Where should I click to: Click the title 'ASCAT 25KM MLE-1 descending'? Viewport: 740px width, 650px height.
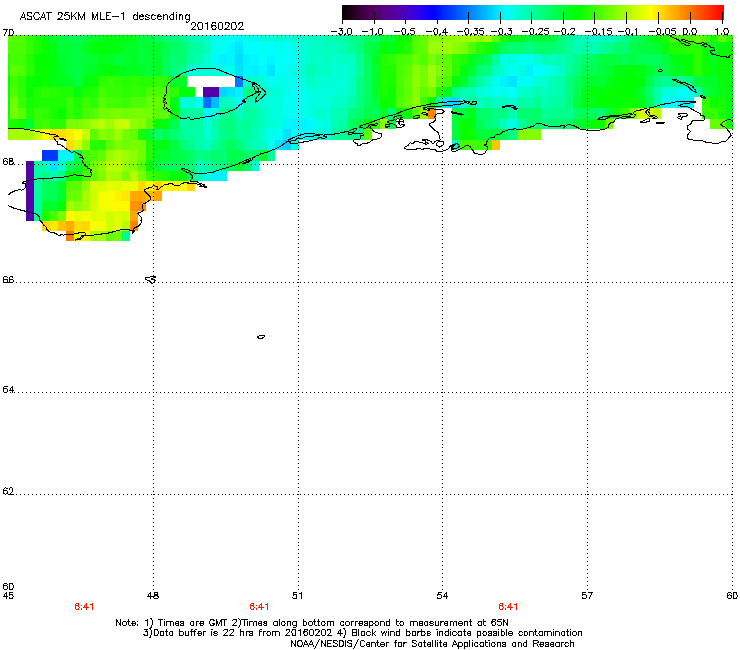(x=105, y=16)
